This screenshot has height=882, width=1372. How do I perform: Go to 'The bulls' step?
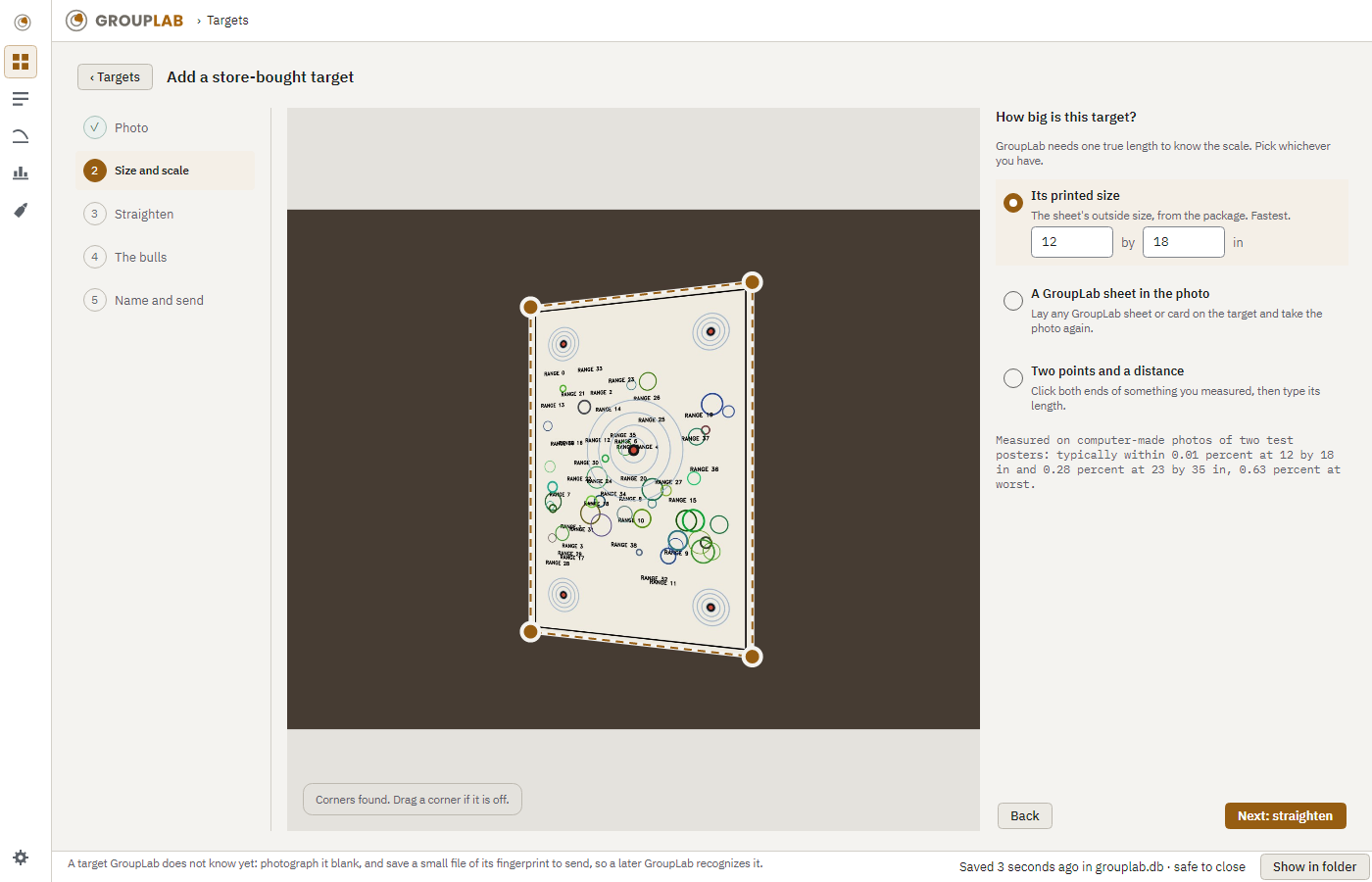165,257
